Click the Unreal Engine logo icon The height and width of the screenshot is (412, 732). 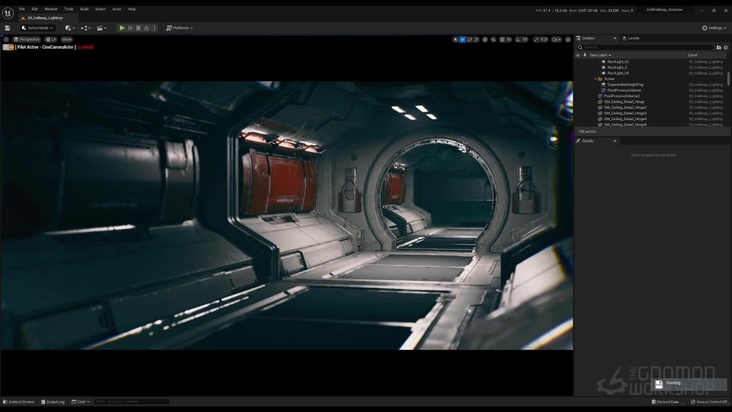click(x=7, y=13)
